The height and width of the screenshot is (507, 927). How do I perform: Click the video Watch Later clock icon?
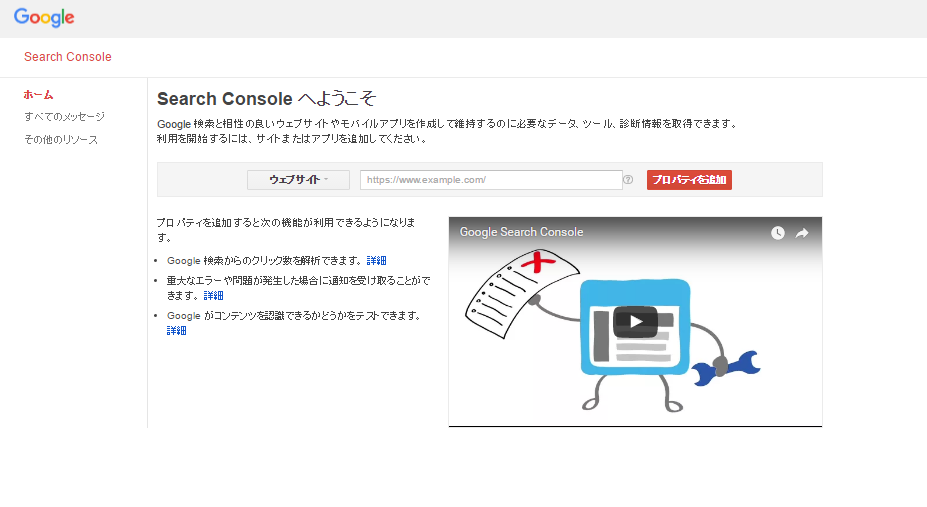[777, 233]
